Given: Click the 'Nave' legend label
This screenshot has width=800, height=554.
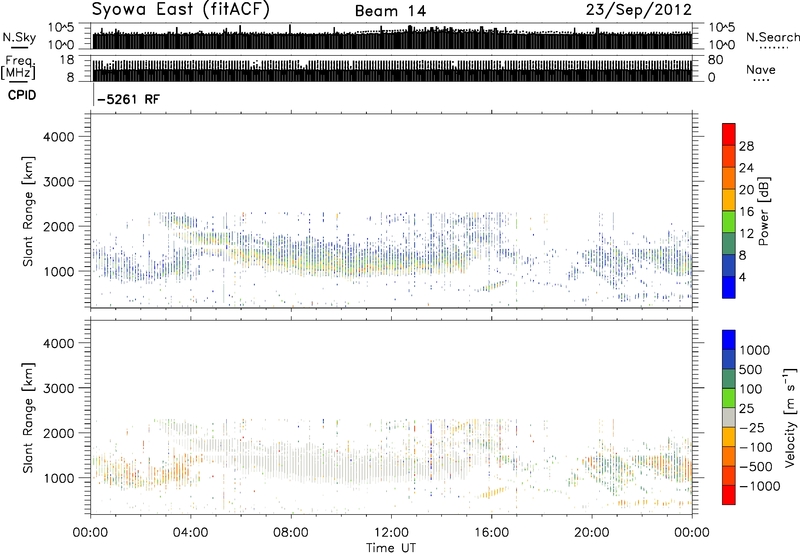Looking at the screenshot, I should tap(761, 70).
